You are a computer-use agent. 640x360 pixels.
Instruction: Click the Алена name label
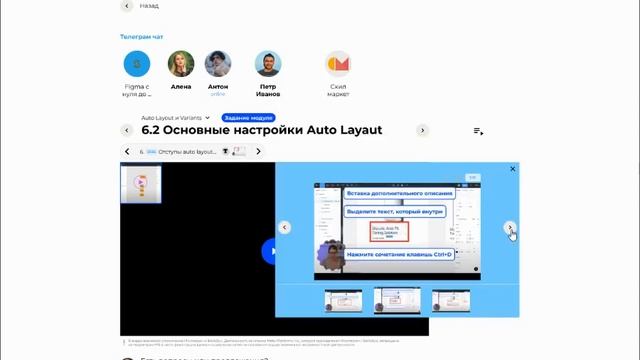tap(181, 87)
